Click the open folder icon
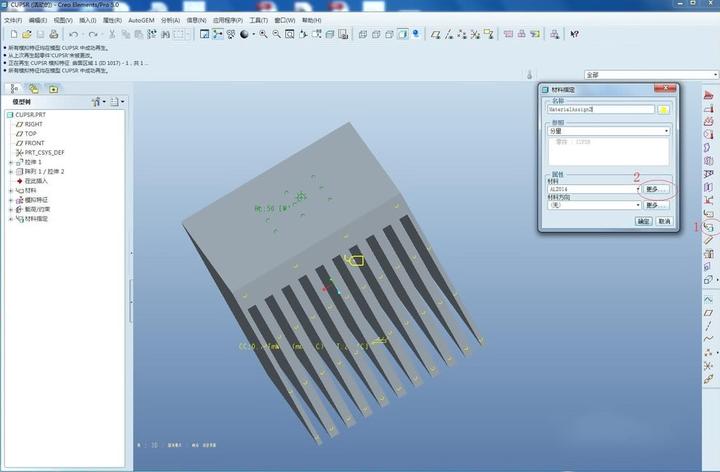Screen dimensions: 720x472 [27, 34]
